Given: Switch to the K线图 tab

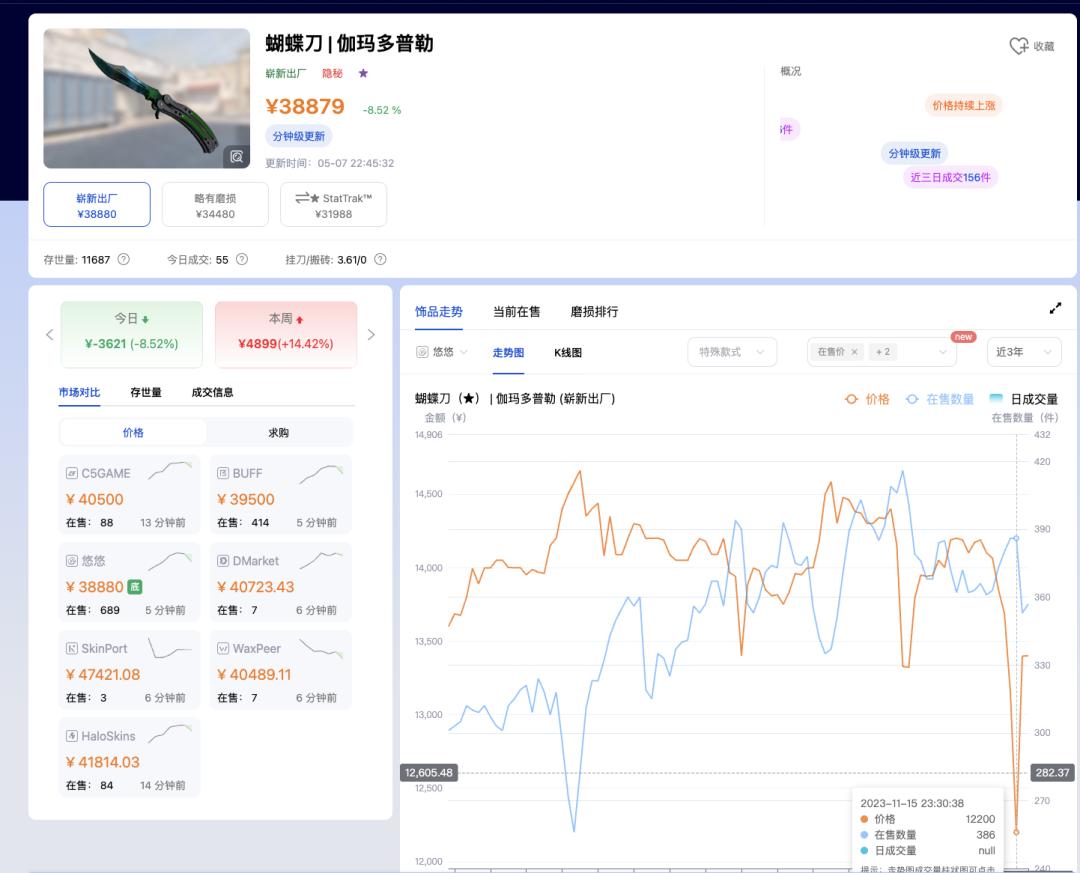Looking at the screenshot, I should [568, 353].
